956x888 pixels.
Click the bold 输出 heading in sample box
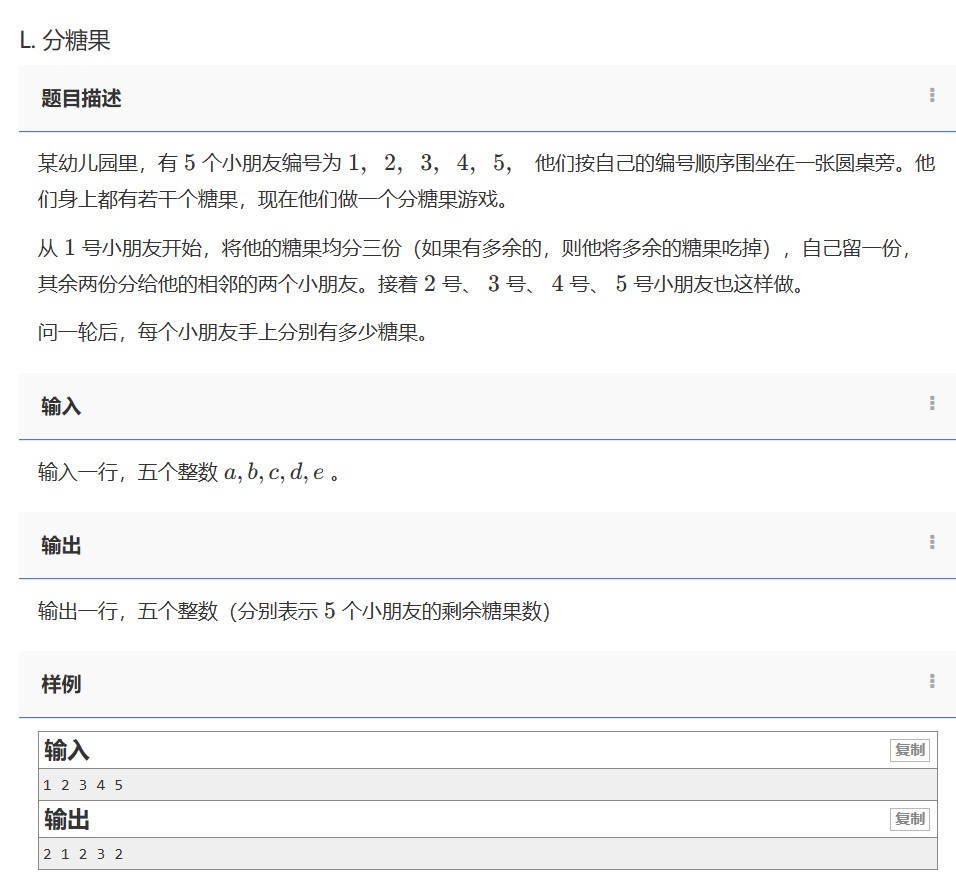coord(67,820)
